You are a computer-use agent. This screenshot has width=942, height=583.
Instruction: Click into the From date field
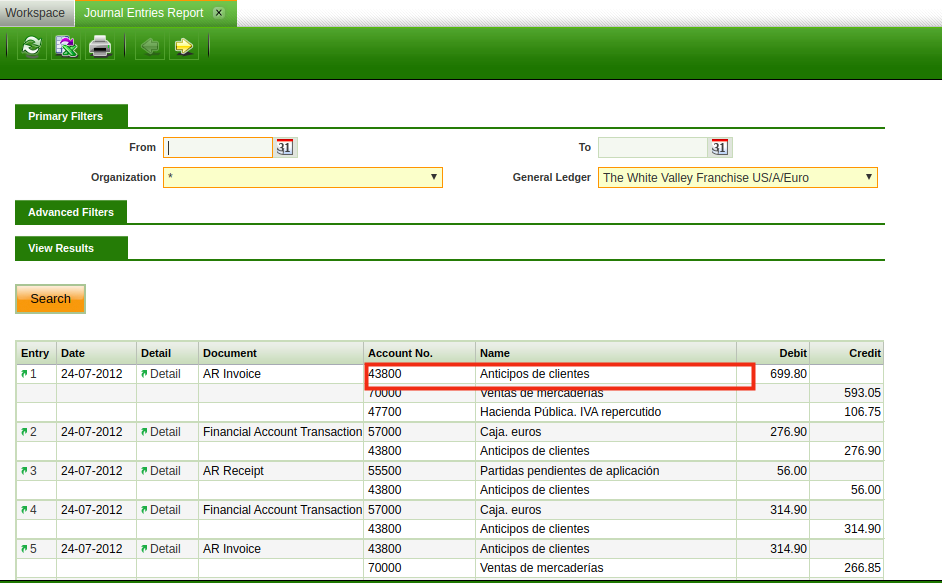pyautogui.click(x=218, y=148)
